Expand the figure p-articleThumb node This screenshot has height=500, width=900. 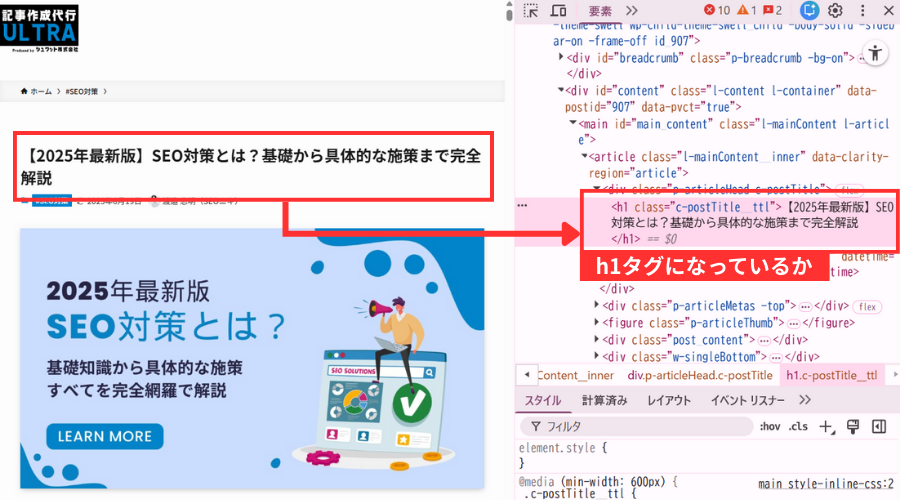[596, 322]
